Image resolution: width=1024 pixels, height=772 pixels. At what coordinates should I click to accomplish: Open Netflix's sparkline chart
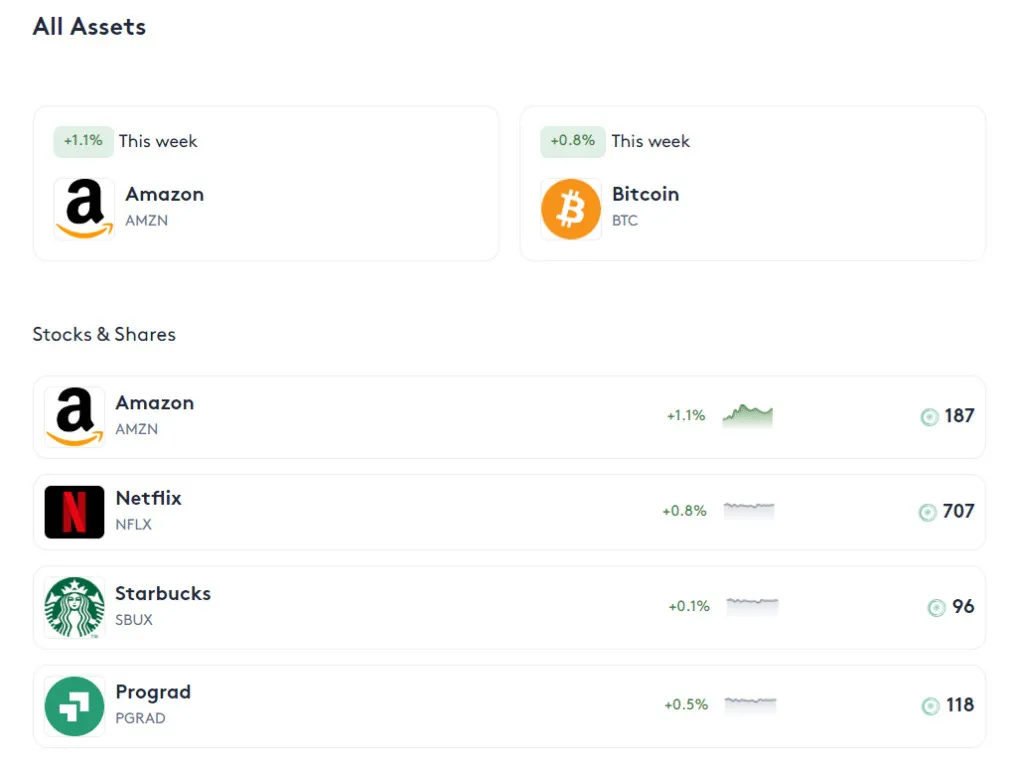[749, 511]
